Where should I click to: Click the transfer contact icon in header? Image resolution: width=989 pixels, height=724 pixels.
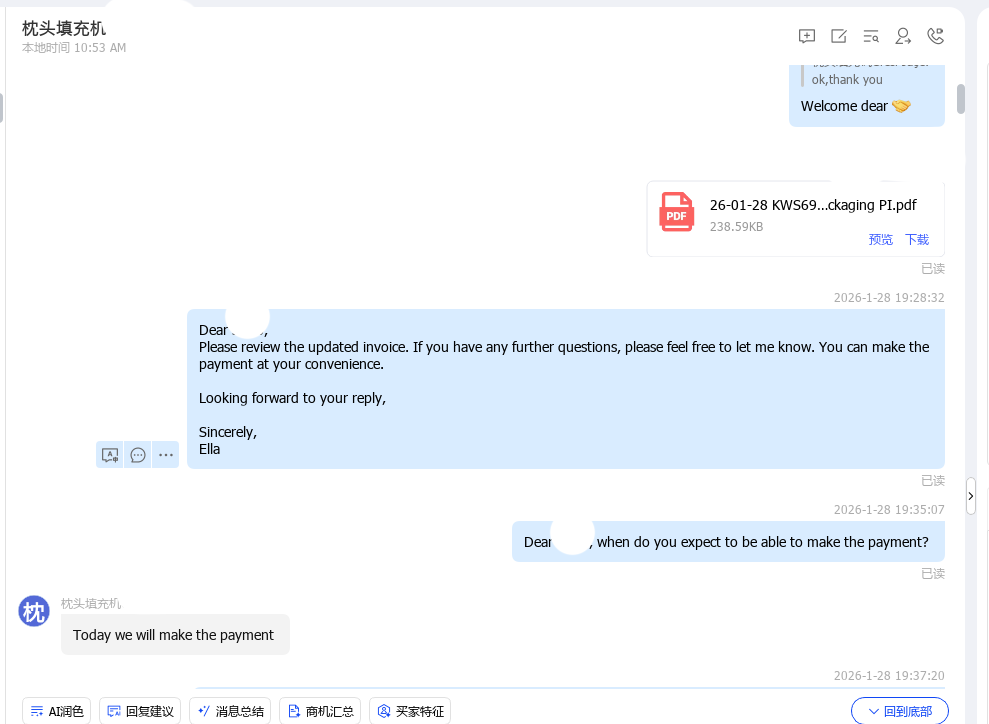(903, 37)
